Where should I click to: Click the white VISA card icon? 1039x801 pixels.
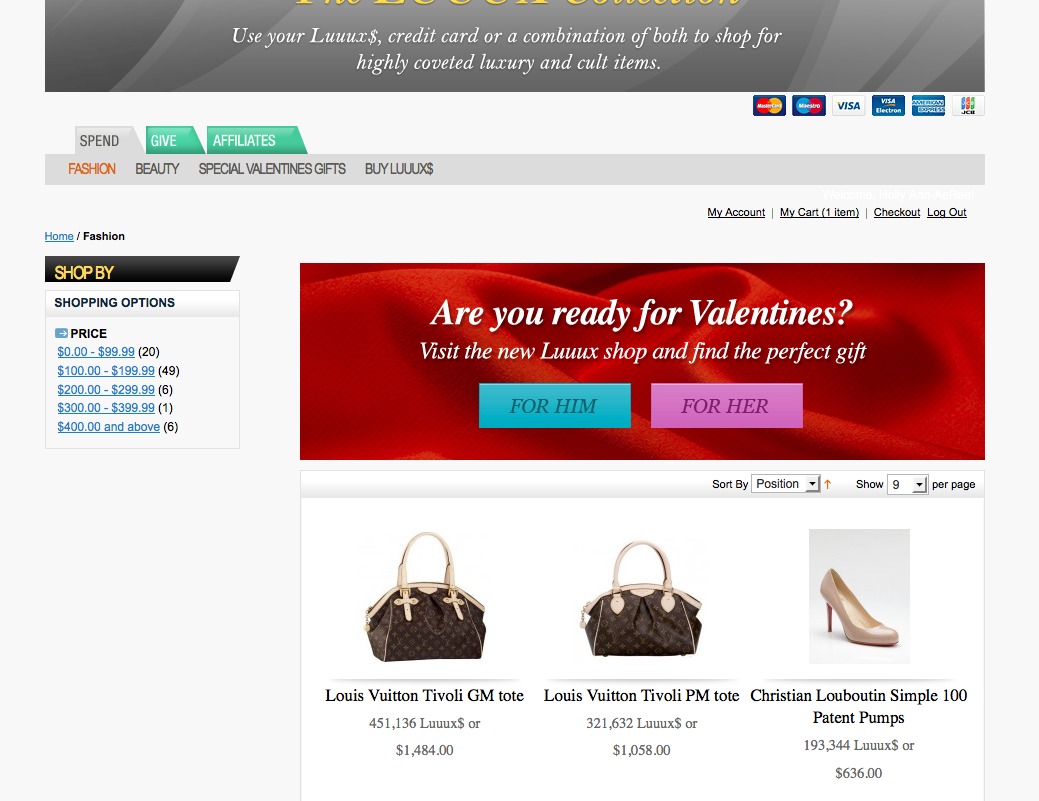click(x=848, y=105)
